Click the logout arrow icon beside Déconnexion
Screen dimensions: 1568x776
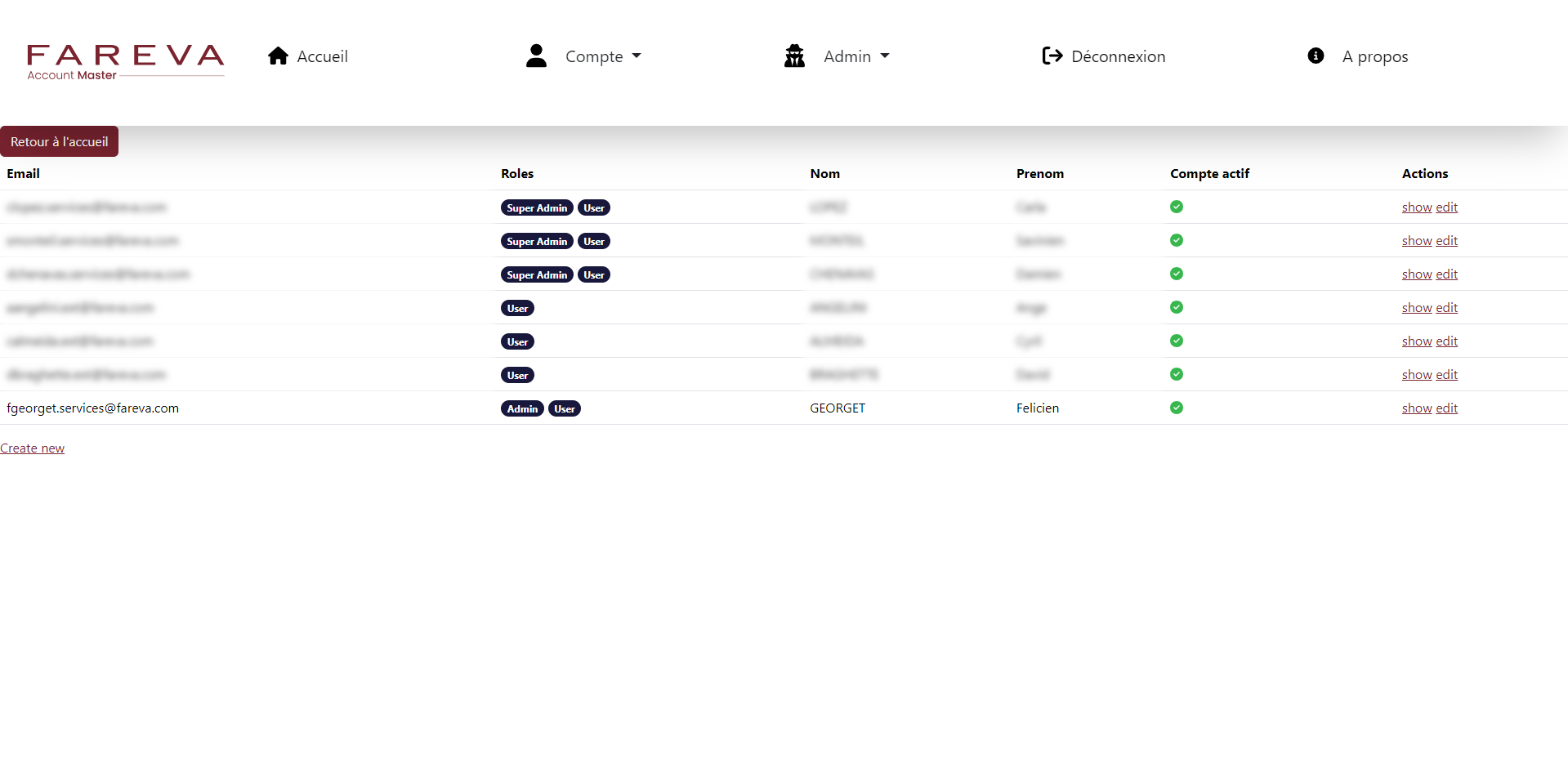(x=1052, y=56)
